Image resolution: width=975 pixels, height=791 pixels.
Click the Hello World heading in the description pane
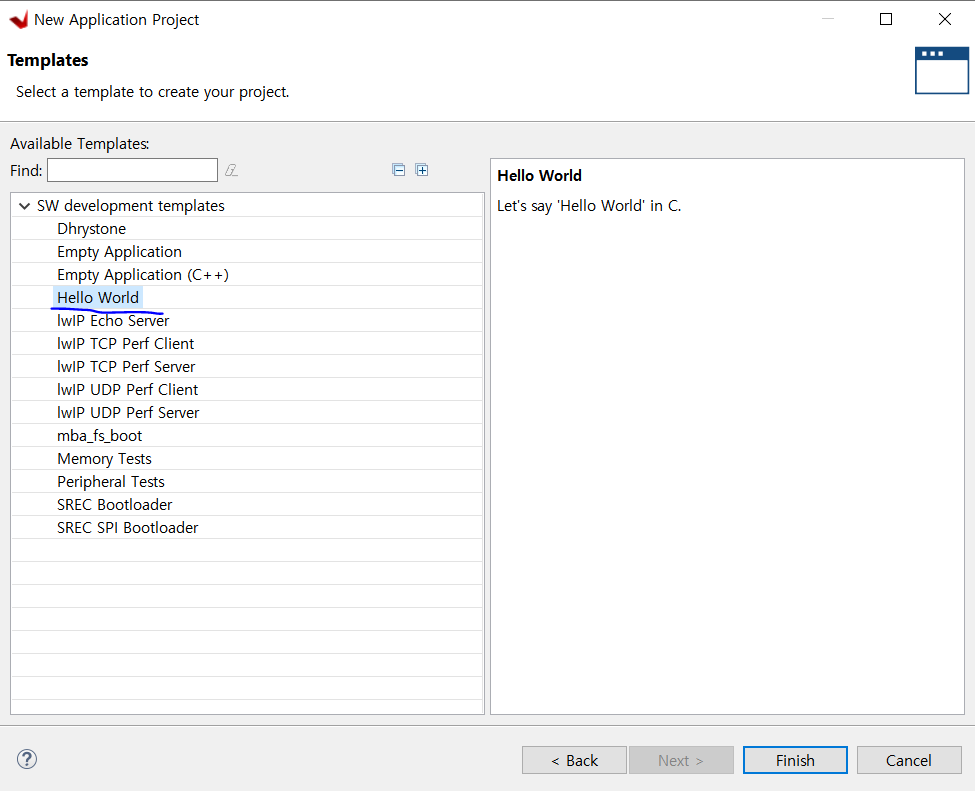point(539,176)
